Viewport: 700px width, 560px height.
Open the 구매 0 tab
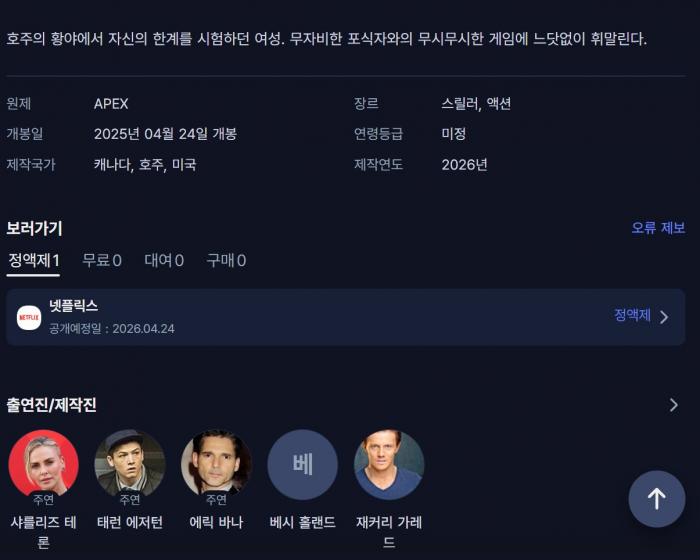coord(226,260)
